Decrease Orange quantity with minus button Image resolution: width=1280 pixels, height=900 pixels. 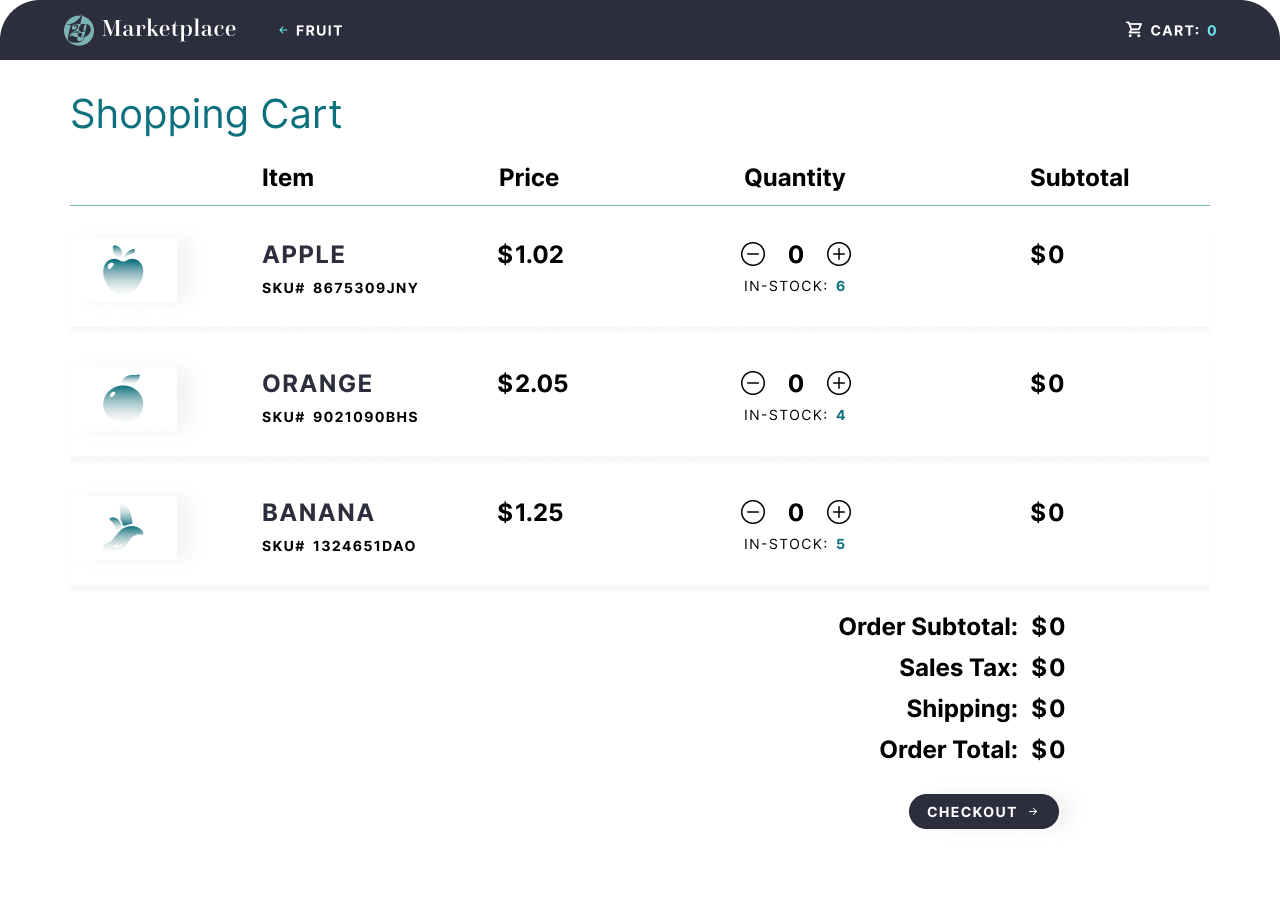point(753,383)
